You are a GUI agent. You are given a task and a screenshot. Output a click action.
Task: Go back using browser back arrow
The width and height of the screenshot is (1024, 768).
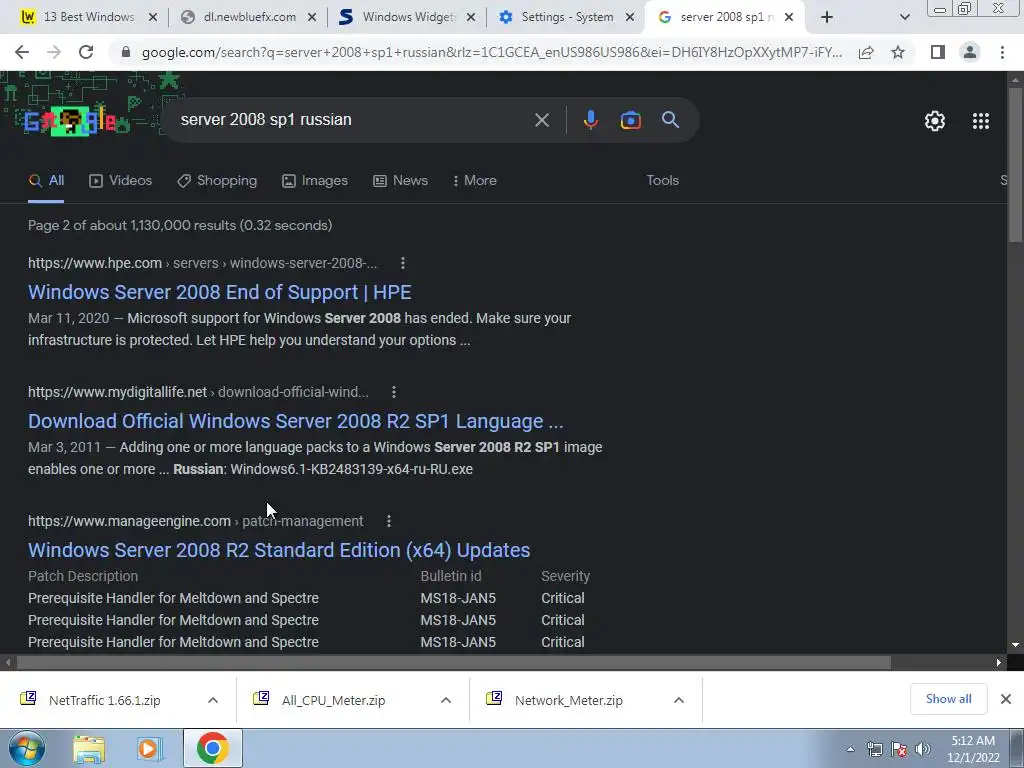pyautogui.click(x=22, y=52)
